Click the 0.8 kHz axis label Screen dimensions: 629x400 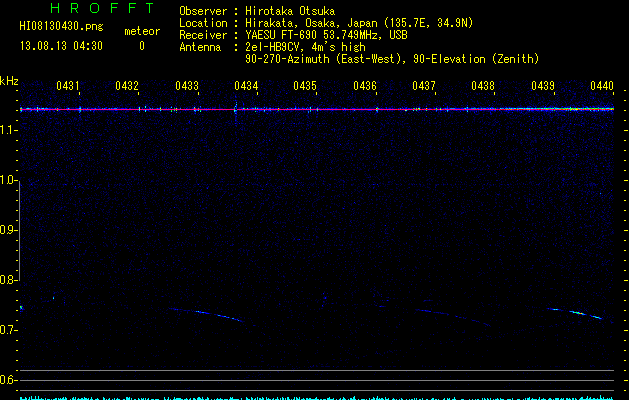point(9,280)
